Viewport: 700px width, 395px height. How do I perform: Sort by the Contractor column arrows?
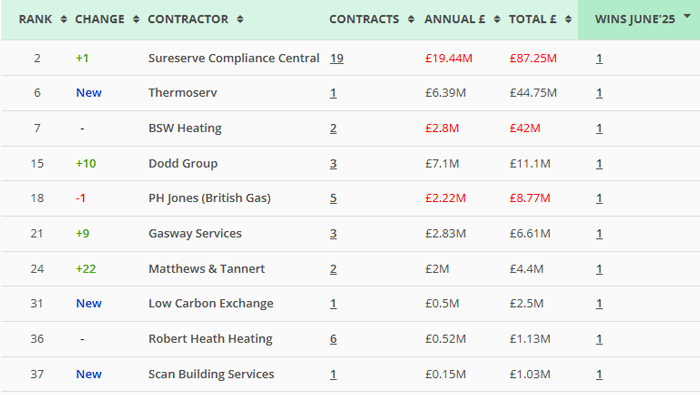[240, 19]
